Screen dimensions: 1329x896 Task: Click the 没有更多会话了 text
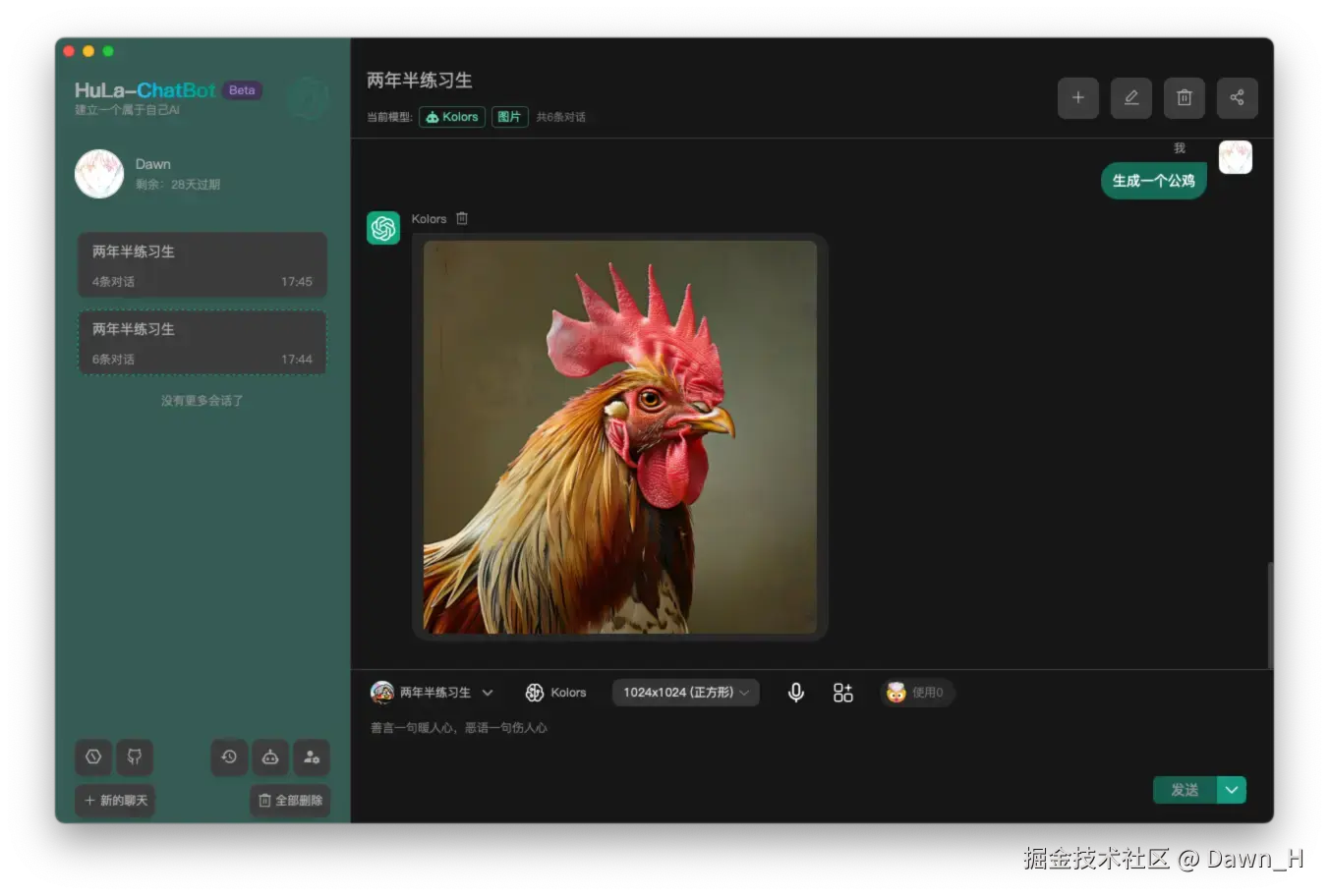(202, 401)
